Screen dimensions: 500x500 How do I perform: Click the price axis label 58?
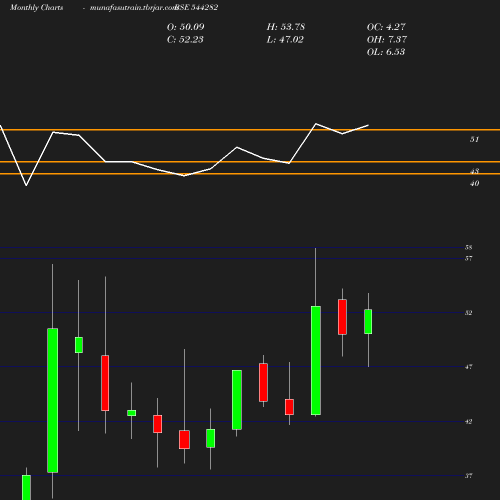point(468,247)
